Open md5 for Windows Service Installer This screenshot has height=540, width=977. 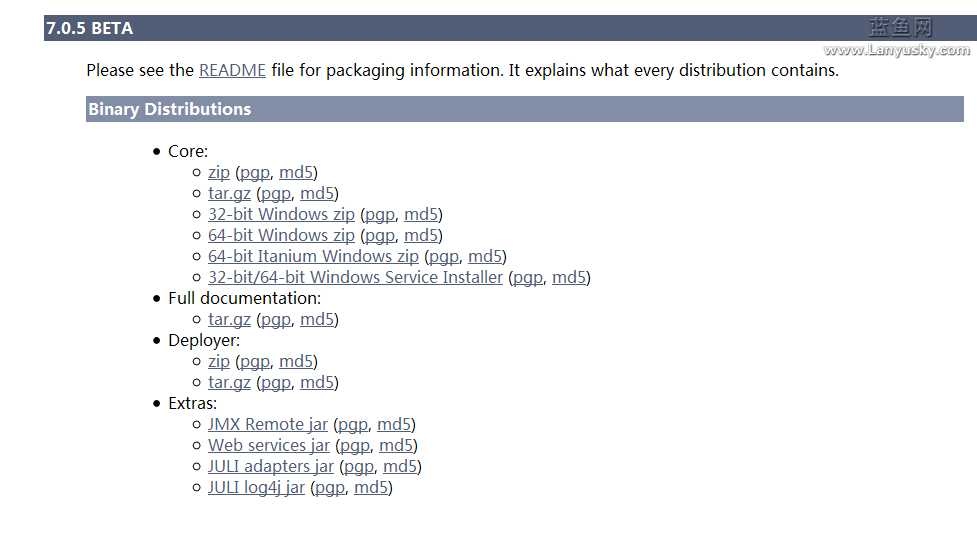[x=569, y=277]
